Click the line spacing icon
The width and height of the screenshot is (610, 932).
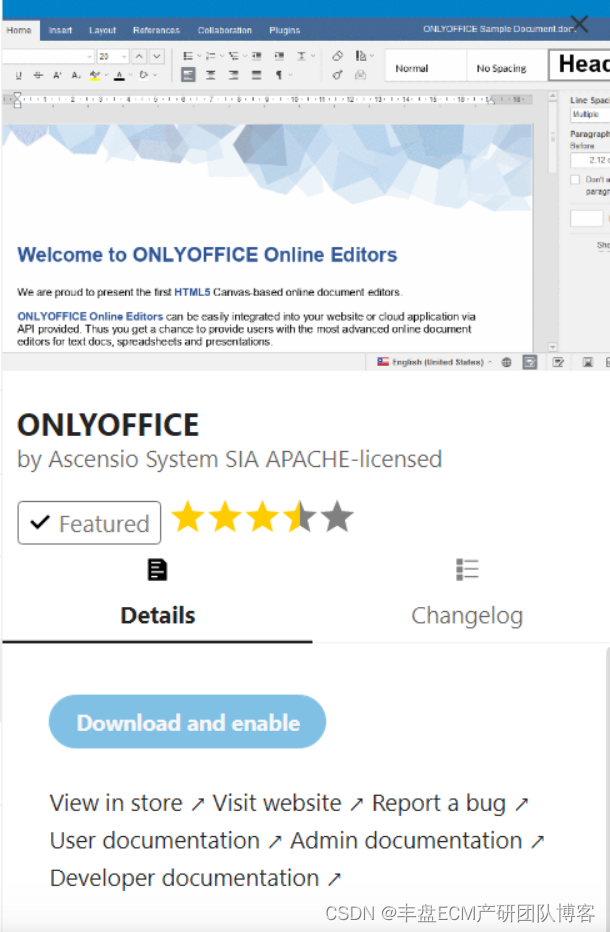pyautogui.click(x=301, y=56)
